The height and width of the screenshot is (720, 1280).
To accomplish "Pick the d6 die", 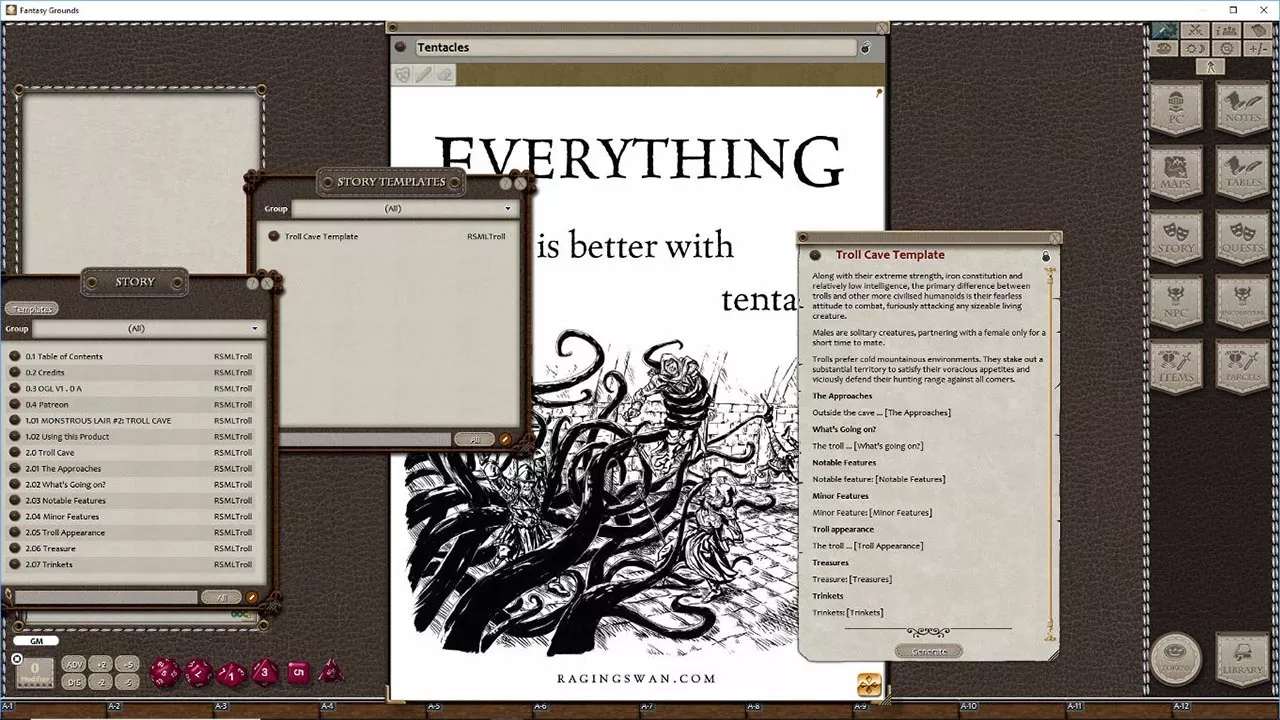I will pyautogui.click(x=298, y=672).
